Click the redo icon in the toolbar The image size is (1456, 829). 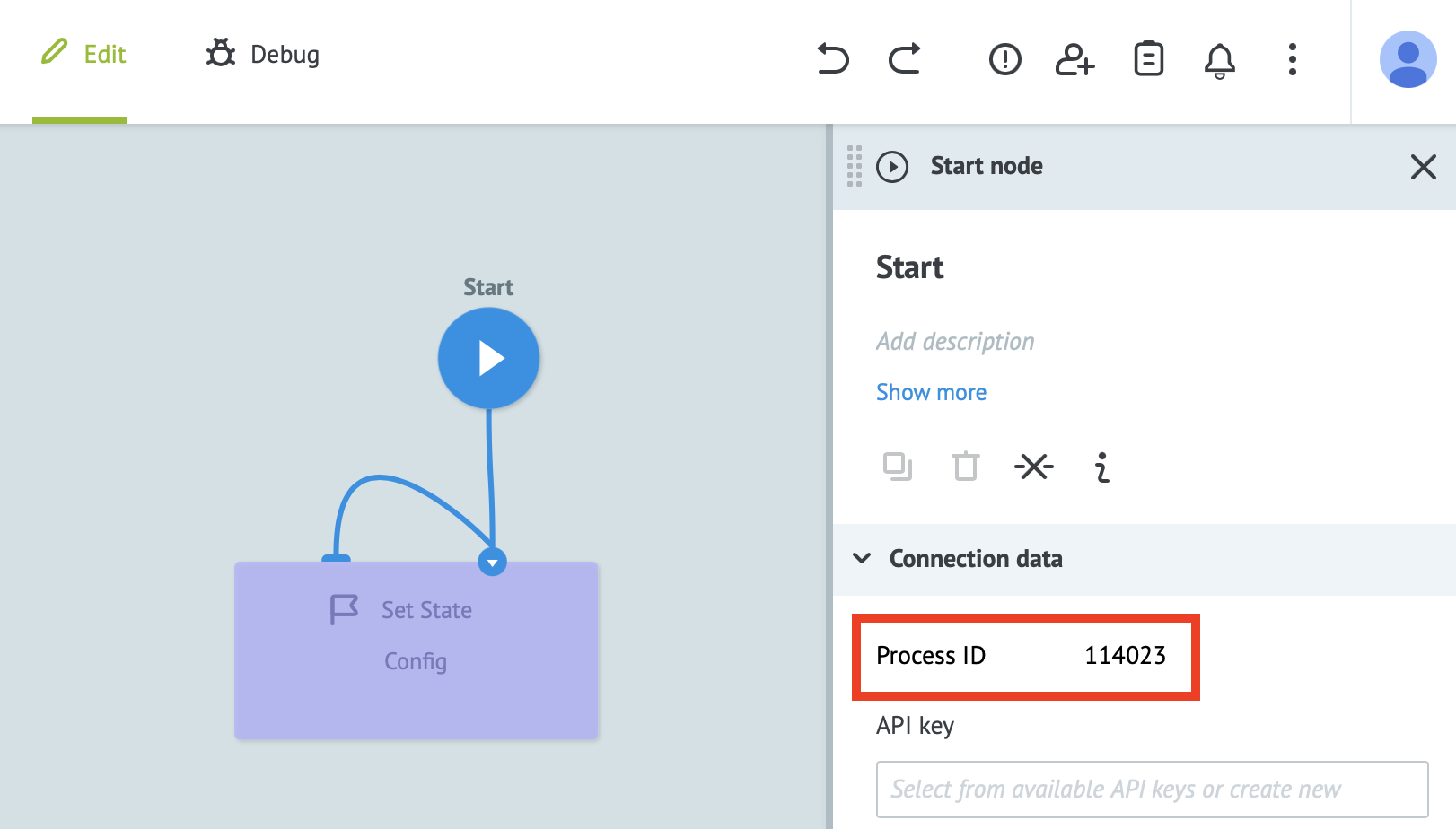(x=905, y=59)
